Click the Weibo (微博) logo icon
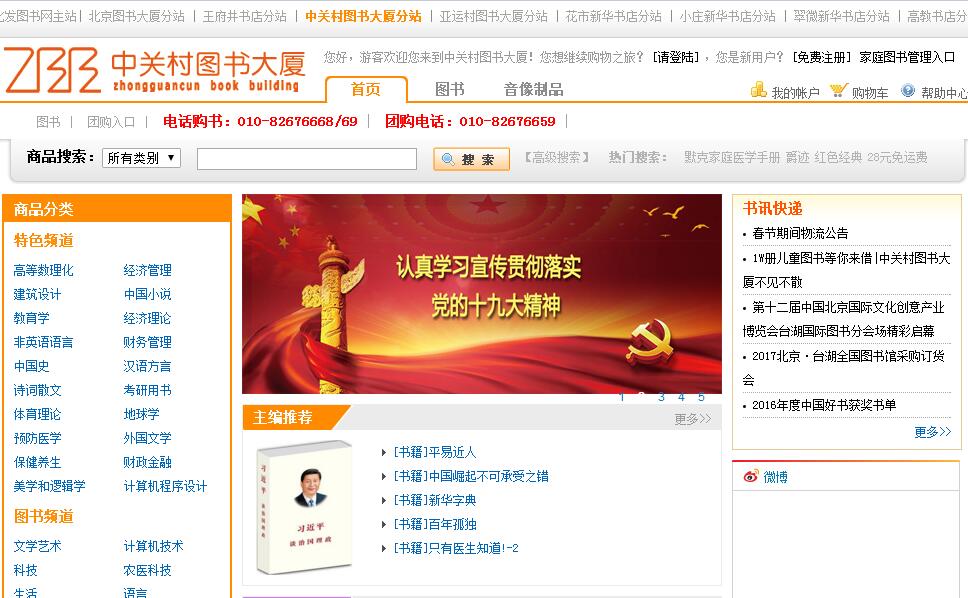Screen dimensions: 968x598 click(751, 476)
